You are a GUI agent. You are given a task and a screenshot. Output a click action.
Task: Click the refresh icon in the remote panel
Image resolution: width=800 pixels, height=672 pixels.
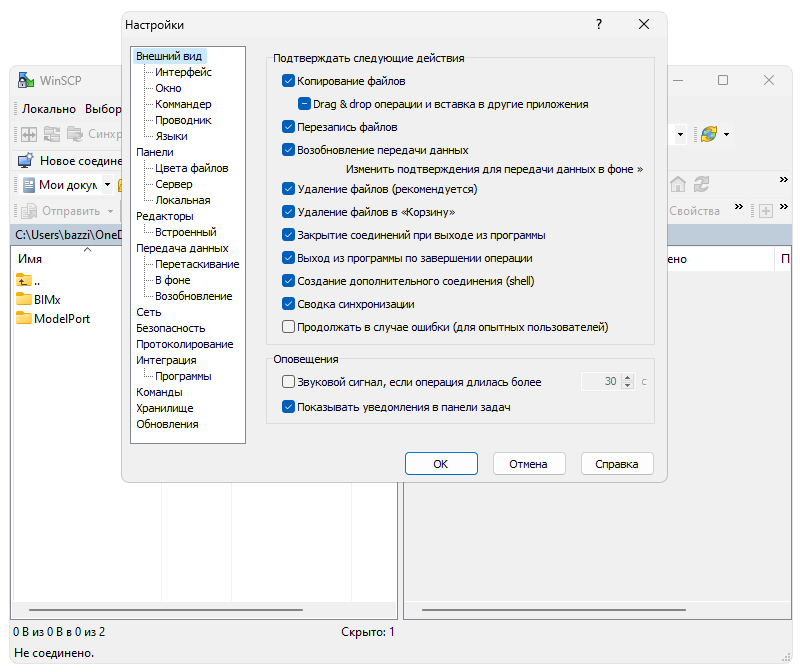point(701,184)
